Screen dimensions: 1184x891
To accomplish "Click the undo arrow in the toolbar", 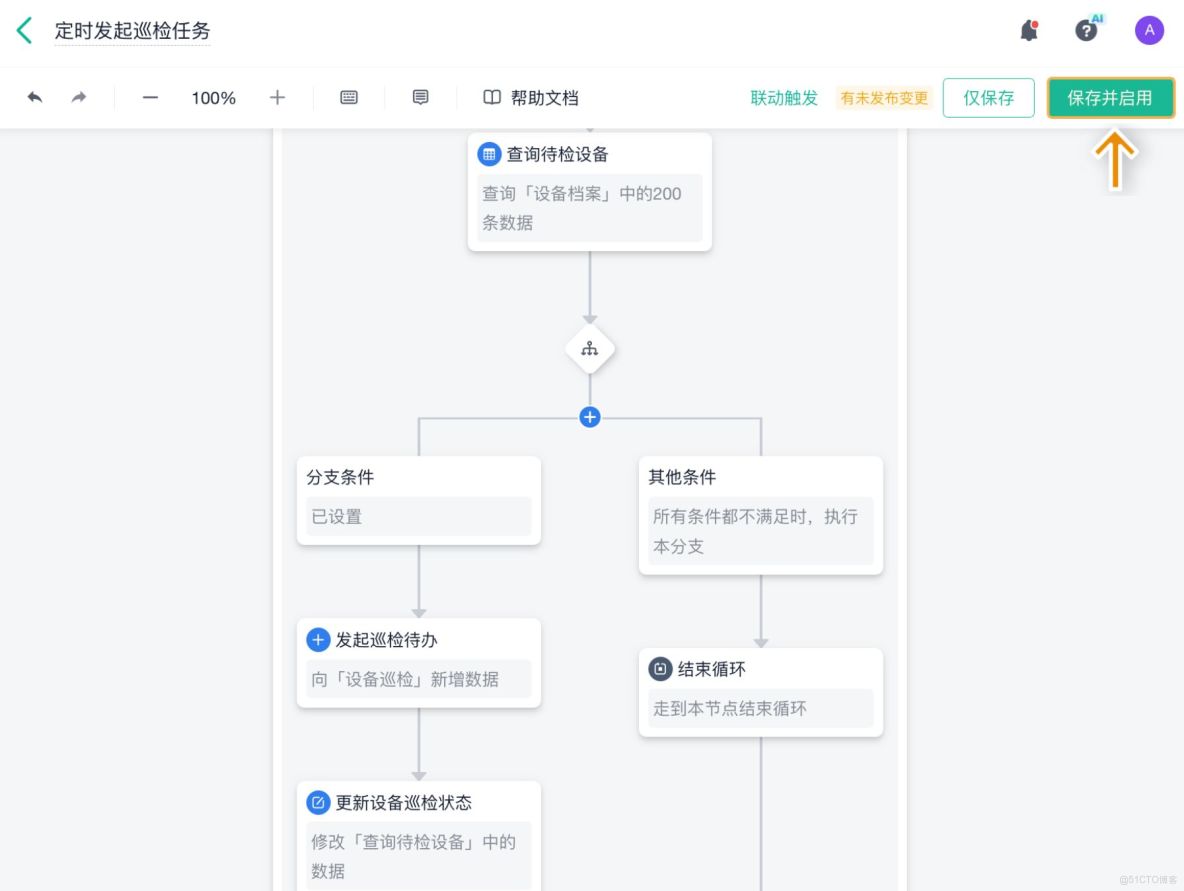I will (34, 98).
